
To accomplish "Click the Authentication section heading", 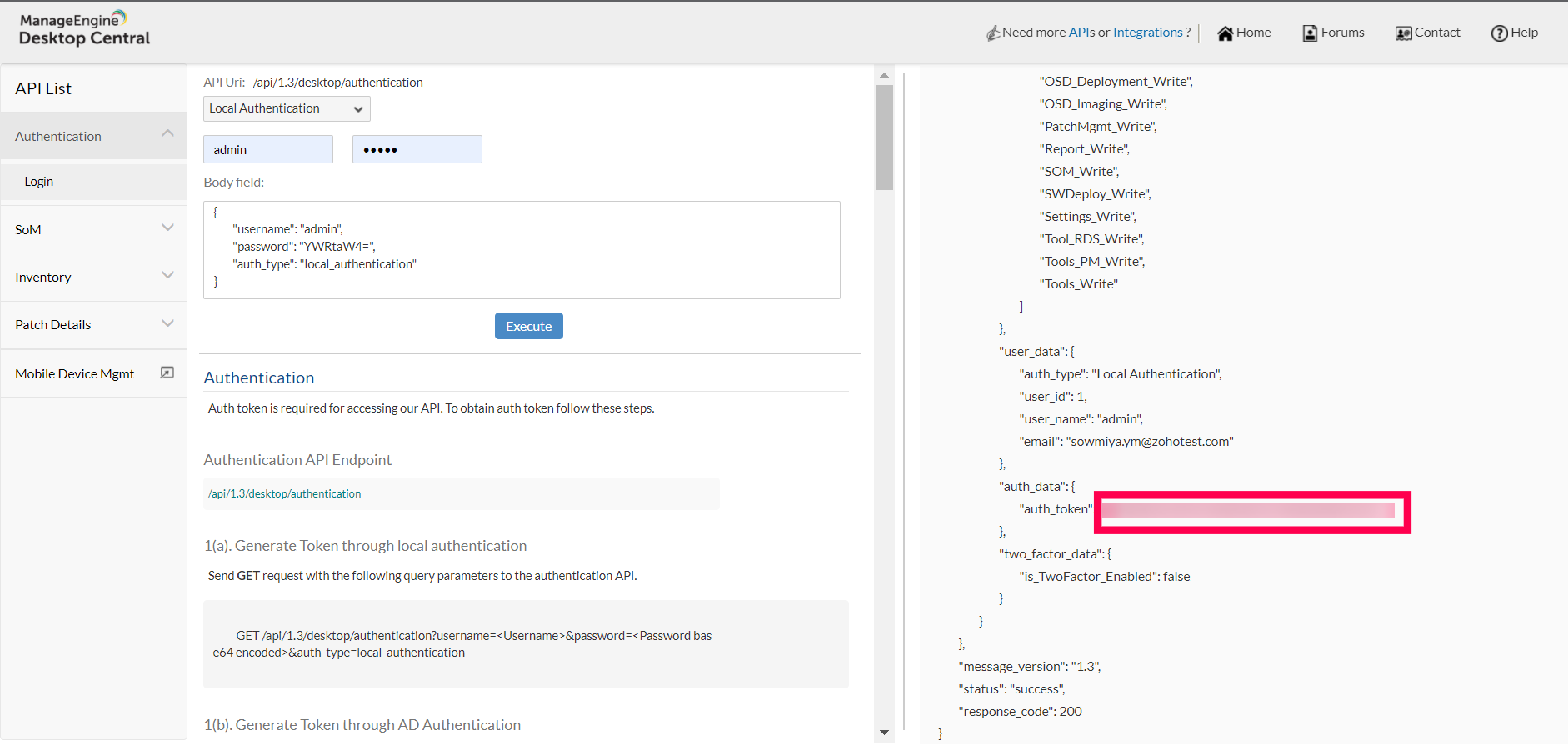I will click(259, 378).
